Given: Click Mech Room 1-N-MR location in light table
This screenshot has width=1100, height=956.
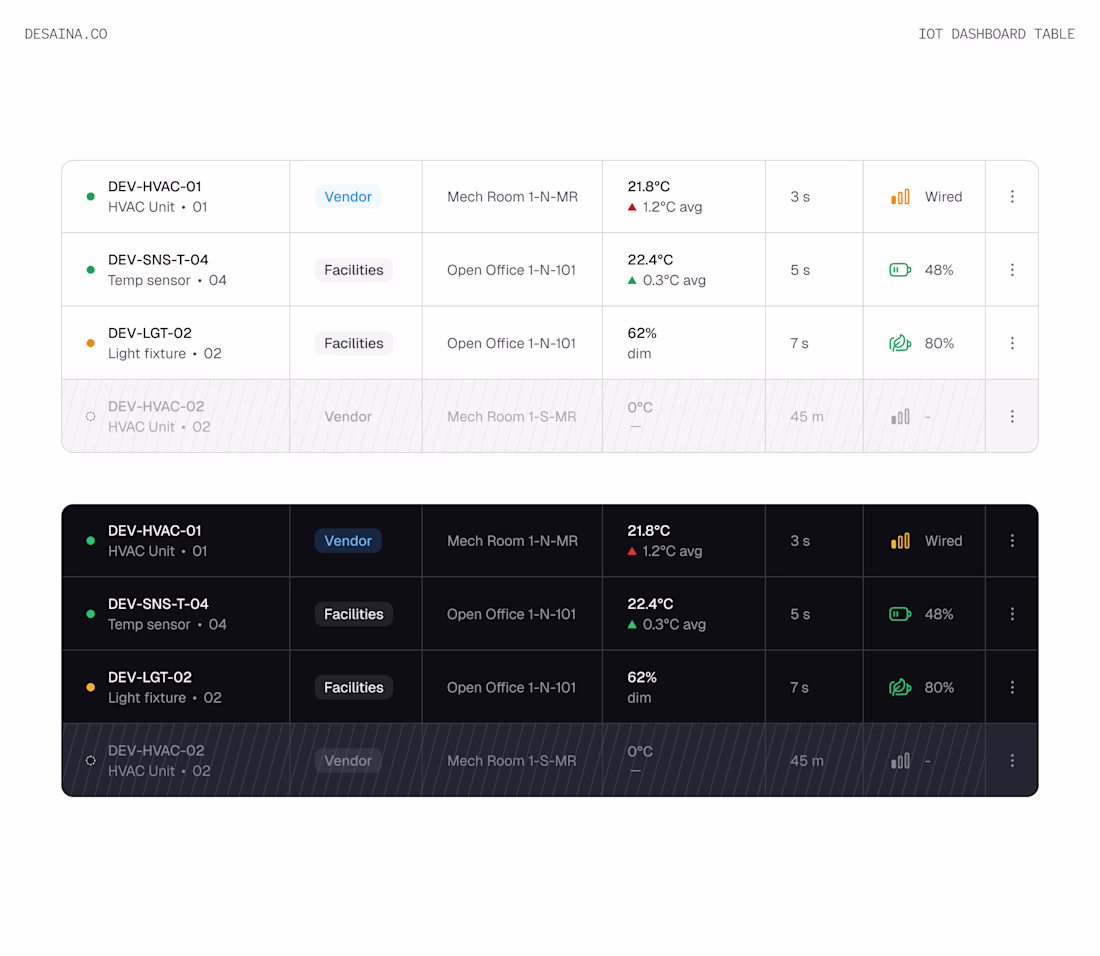Looking at the screenshot, I should point(512,196).
